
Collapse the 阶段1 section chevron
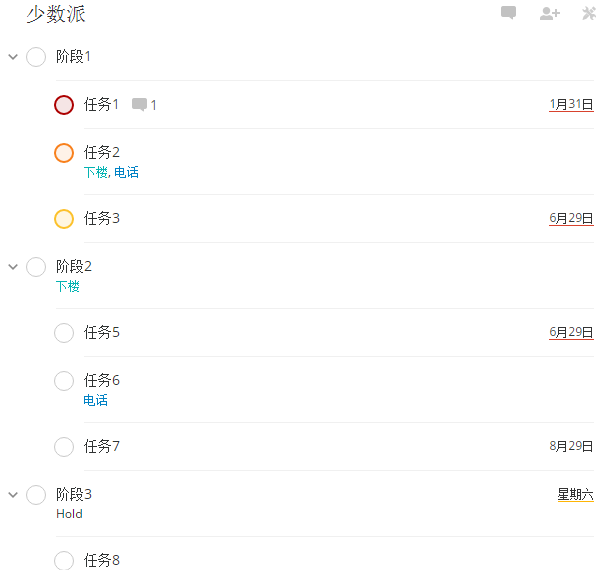13,57
